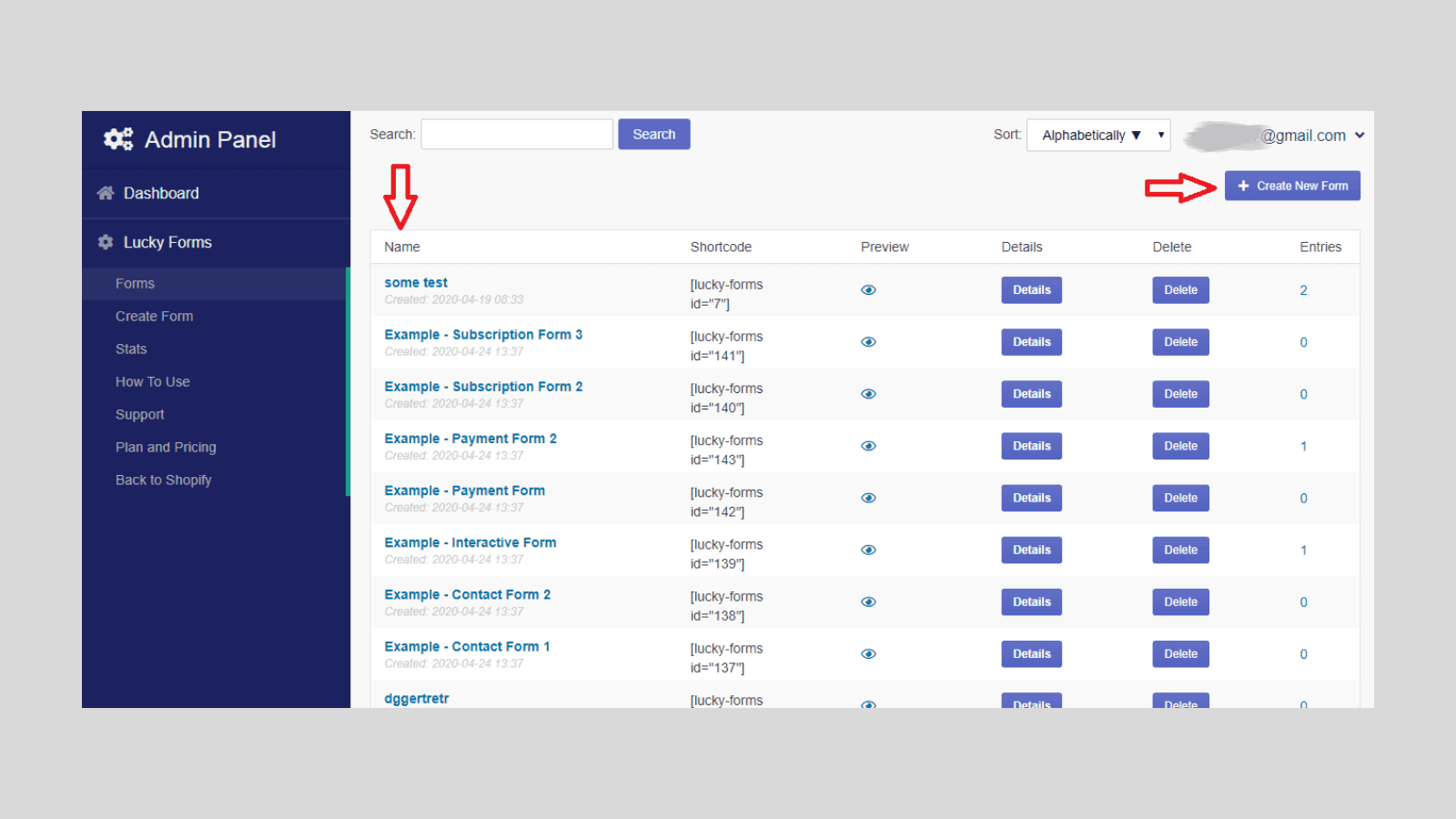Expand the gmail.com account menu chevron
This screenshot has height=819, width=1456.
click(x=1360, y=135)
